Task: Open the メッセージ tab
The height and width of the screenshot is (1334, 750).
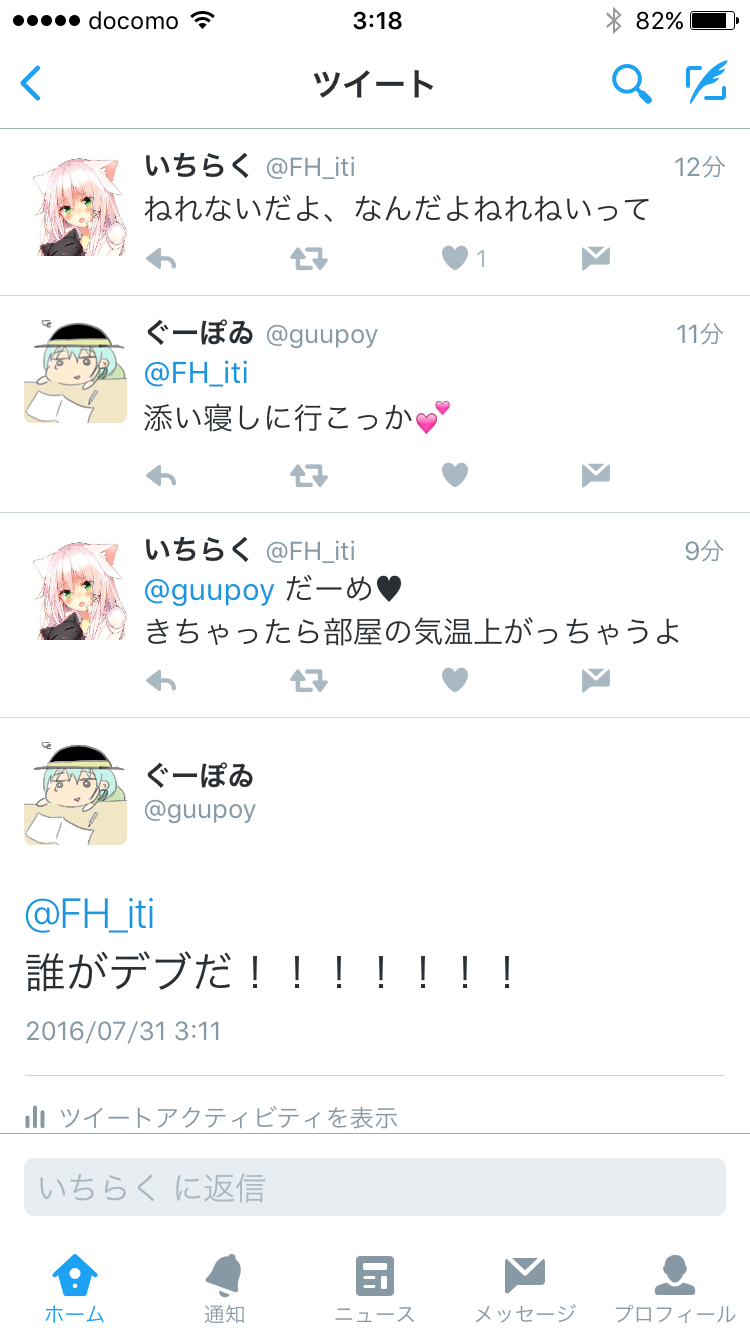Action: pyautogui.click(x=525, y=1290)
